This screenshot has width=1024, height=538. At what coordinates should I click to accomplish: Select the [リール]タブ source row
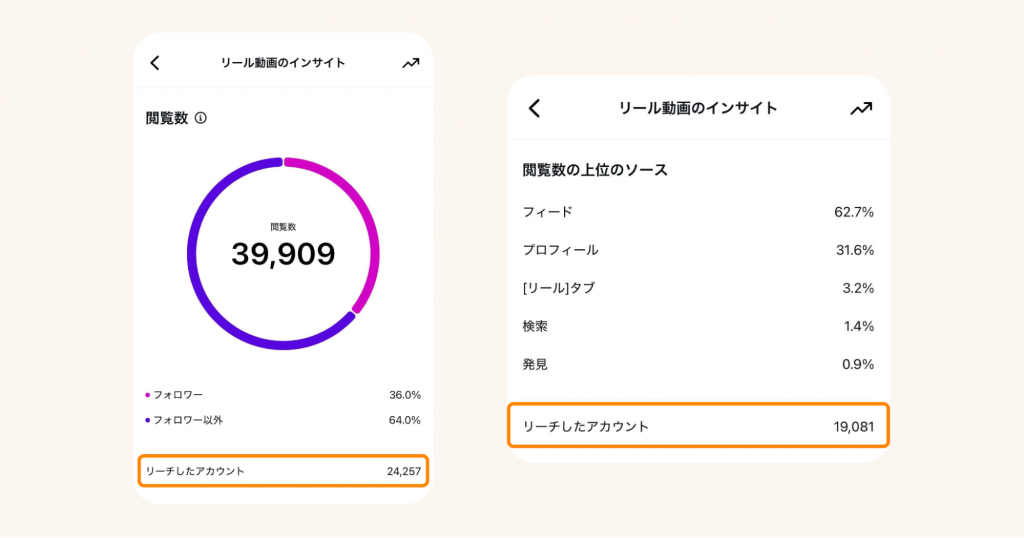coord(698,288)
